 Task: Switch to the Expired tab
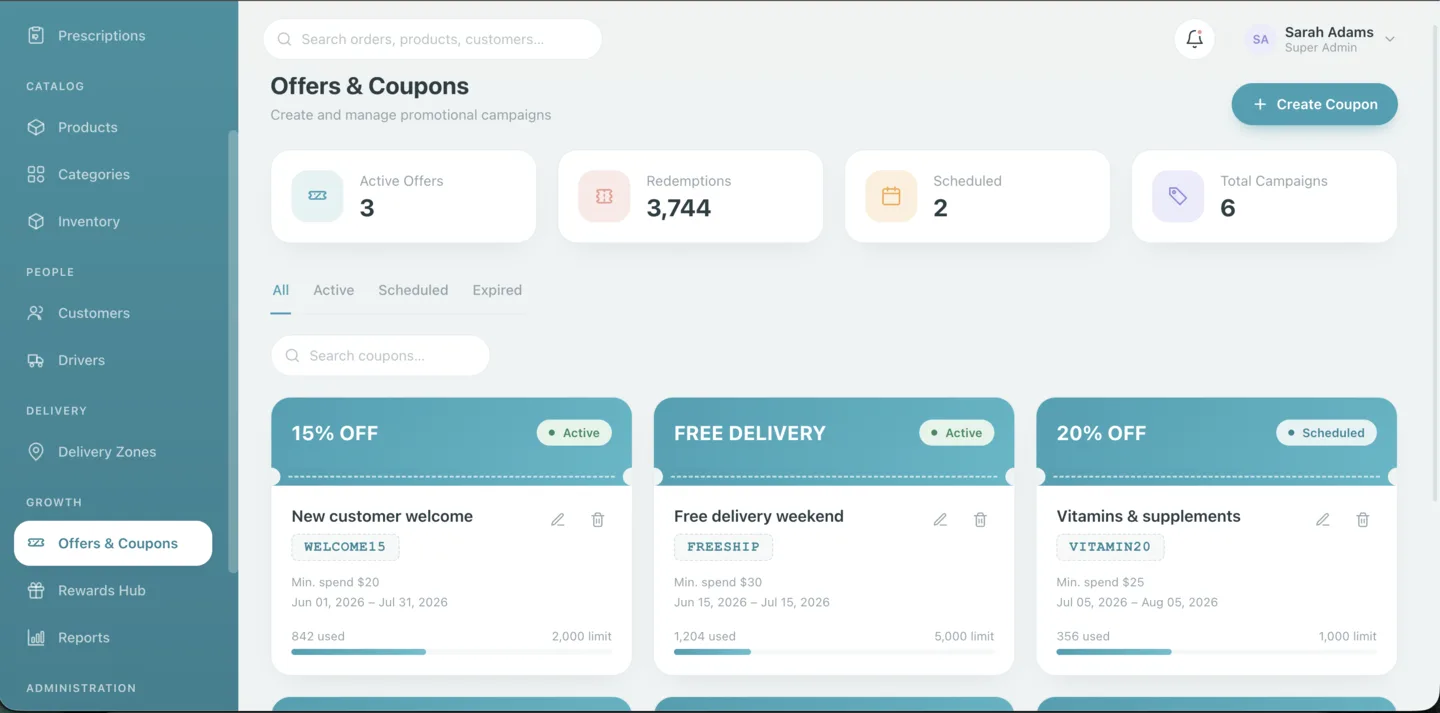[x=497, y=290]
